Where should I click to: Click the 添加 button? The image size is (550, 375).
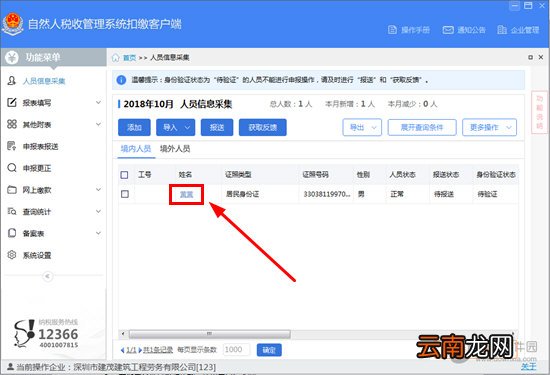click(x=134, y=127)
